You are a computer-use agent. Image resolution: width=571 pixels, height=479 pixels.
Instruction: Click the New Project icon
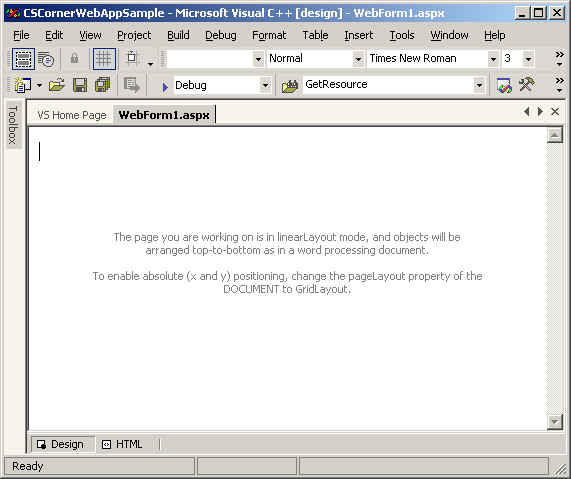click(23, 85)
